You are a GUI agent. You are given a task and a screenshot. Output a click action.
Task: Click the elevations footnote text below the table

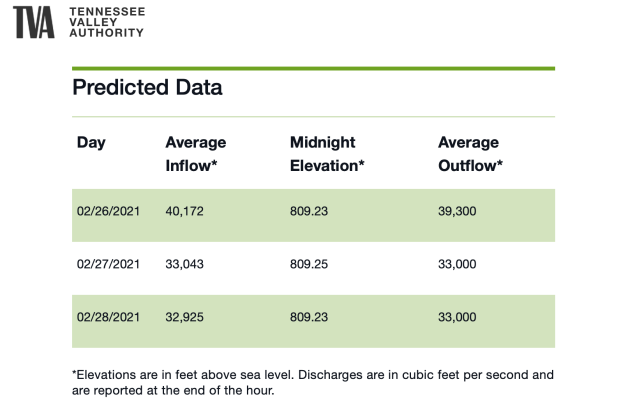tap(312, 382)
